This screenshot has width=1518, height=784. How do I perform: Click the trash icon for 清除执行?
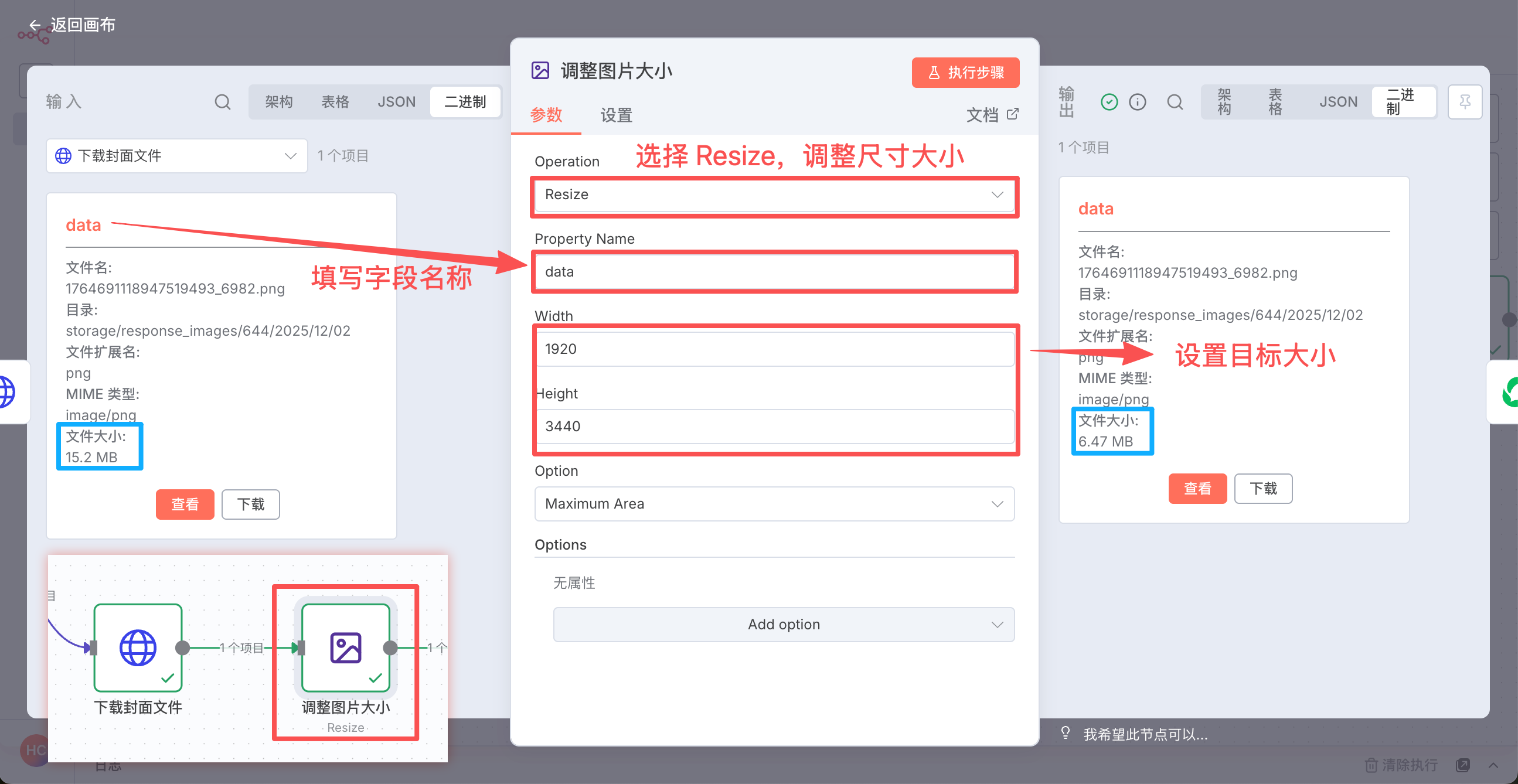pos(1371,765)
